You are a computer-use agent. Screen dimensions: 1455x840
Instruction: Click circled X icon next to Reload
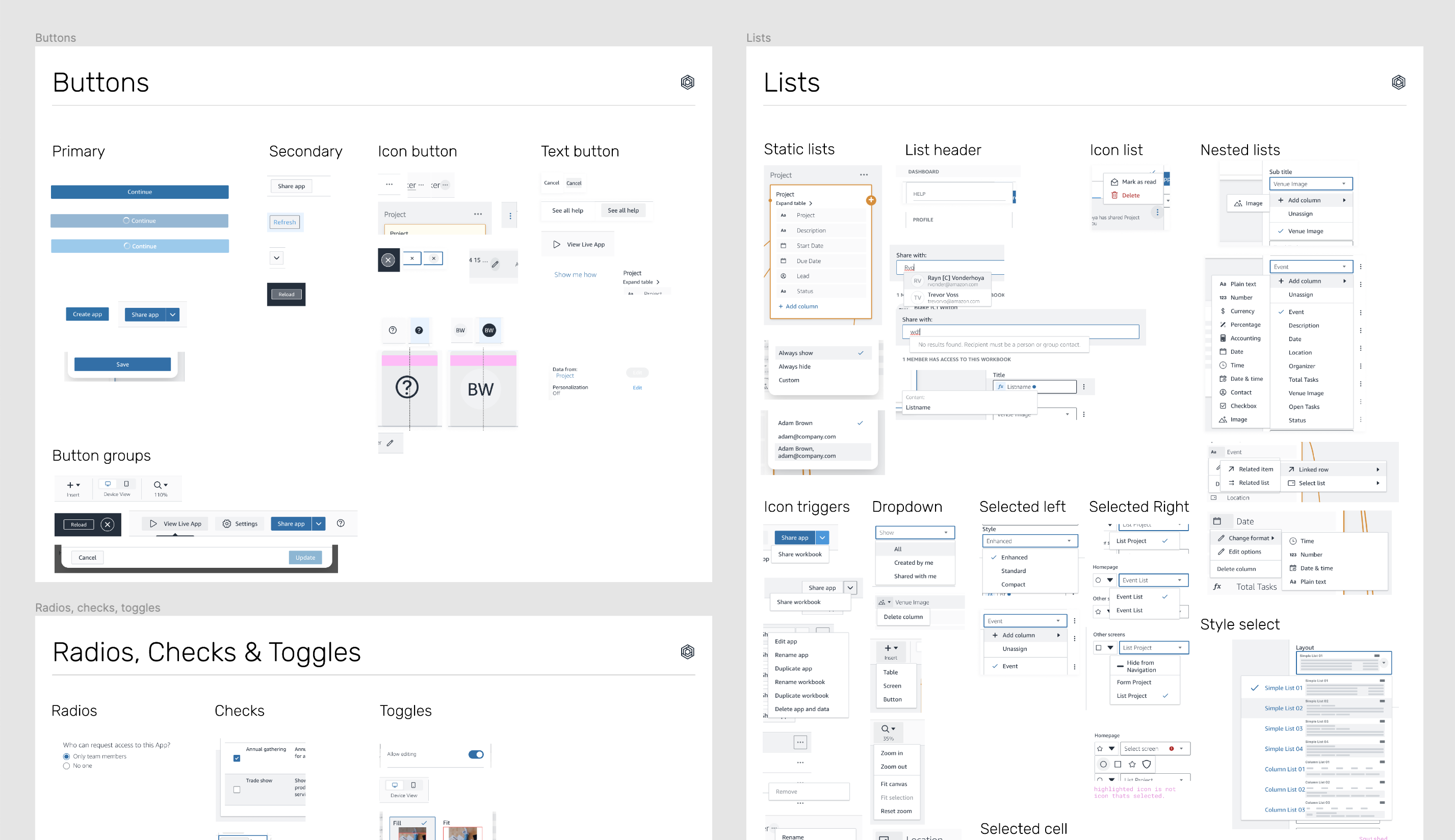point(107,524)
